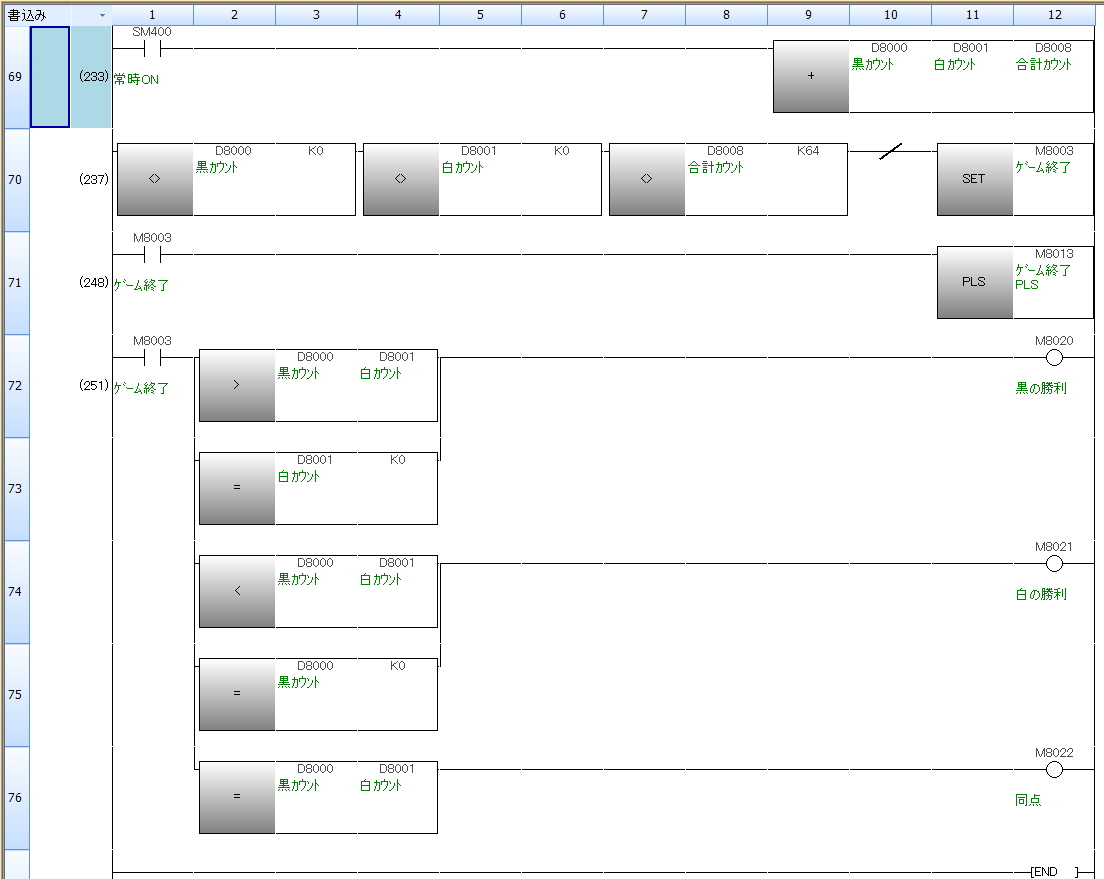Select the < compare block in row 74
Viewport: 1104px width, 879px height.
[237, 591]
